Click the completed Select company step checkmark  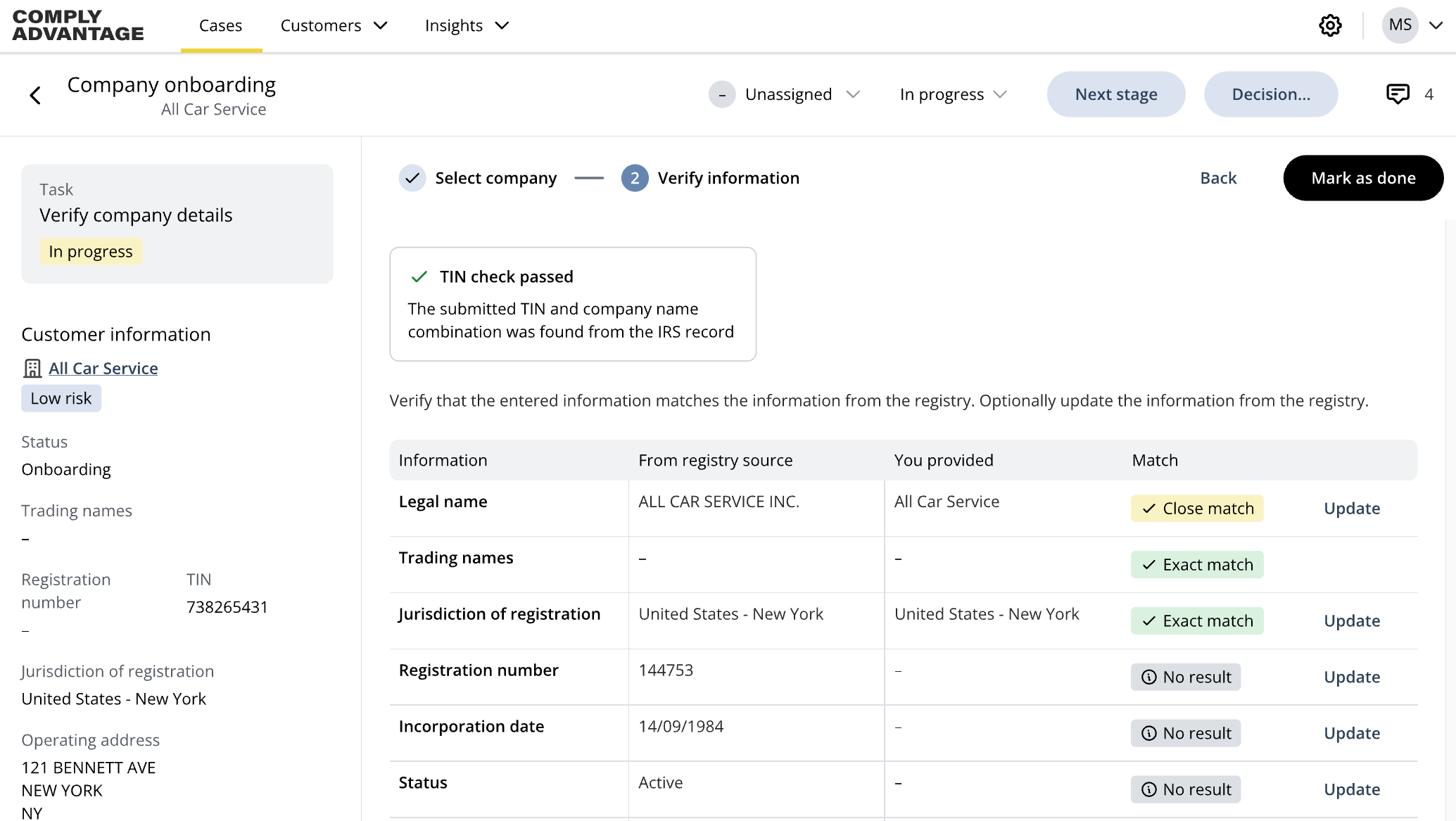point(412,178)
